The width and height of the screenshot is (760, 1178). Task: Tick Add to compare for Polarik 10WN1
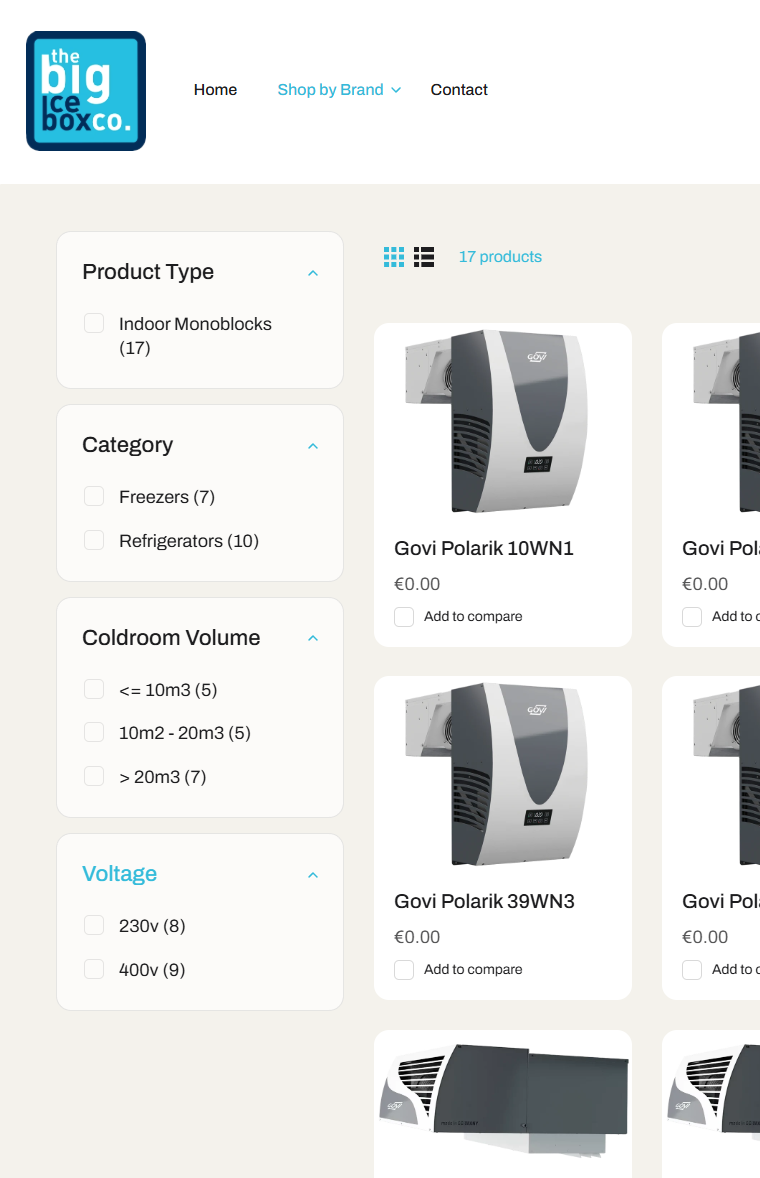pyautogui.click(x=404, y=617)
